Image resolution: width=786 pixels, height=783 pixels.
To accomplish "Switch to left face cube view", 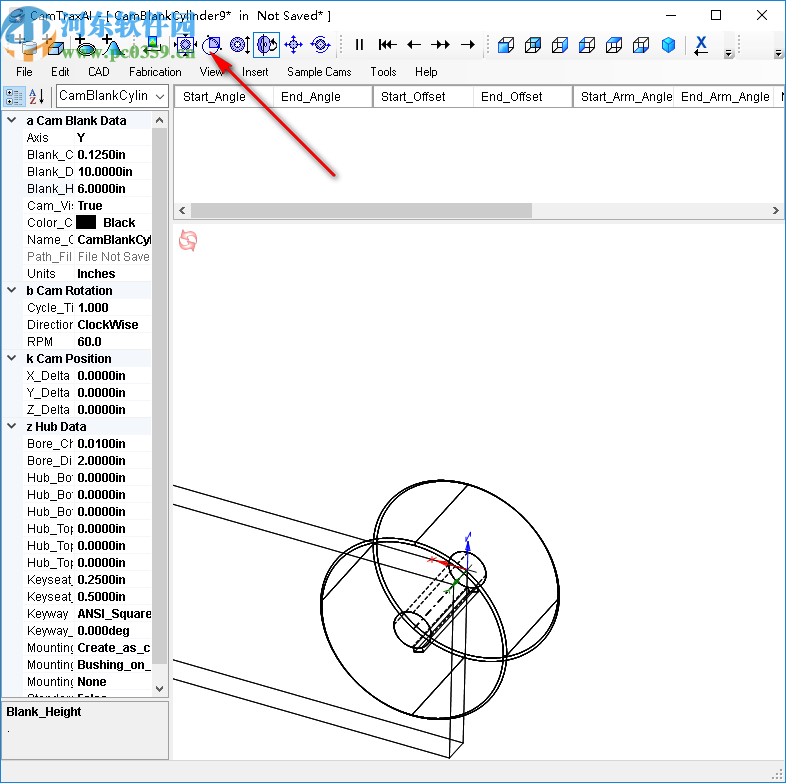I will [587, 45].
